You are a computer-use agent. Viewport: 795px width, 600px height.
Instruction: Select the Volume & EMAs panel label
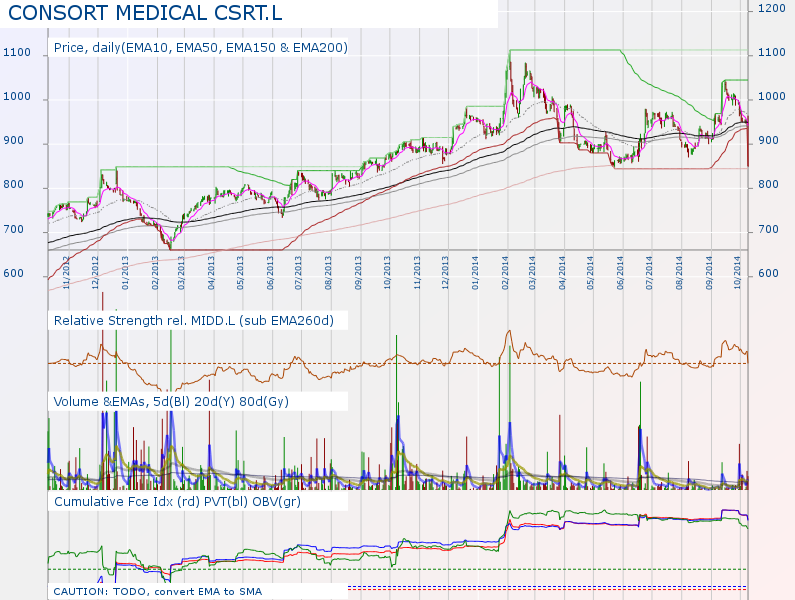pyautogui.click(x=171, y=402)
